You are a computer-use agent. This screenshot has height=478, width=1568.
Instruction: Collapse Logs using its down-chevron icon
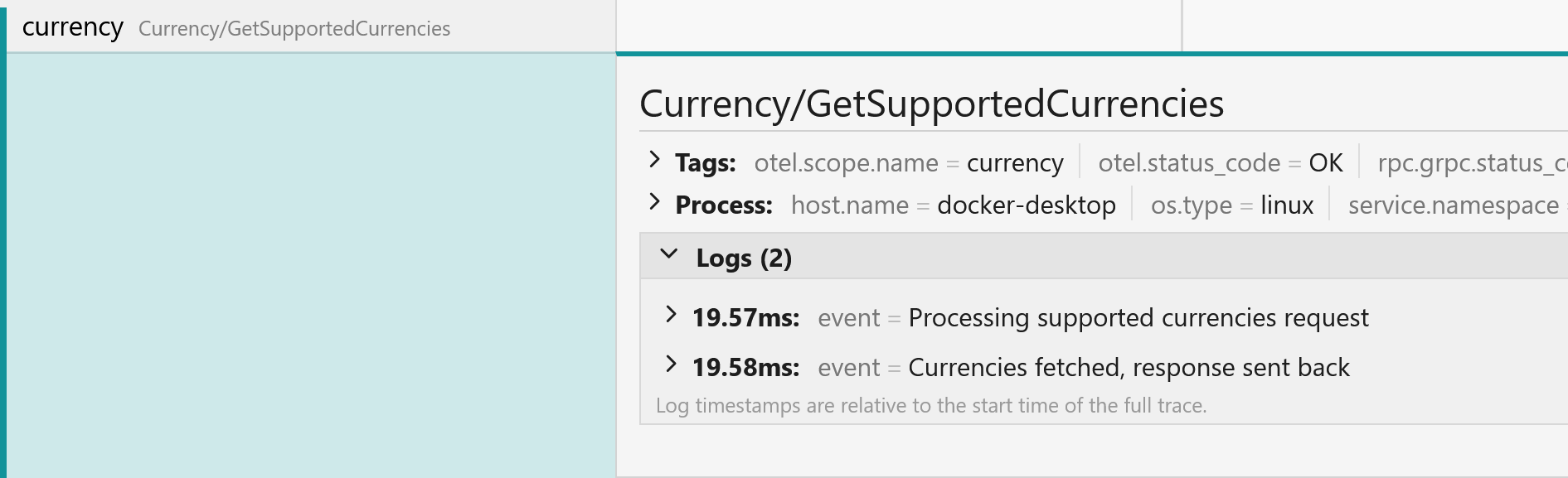[x=669, y=255]
